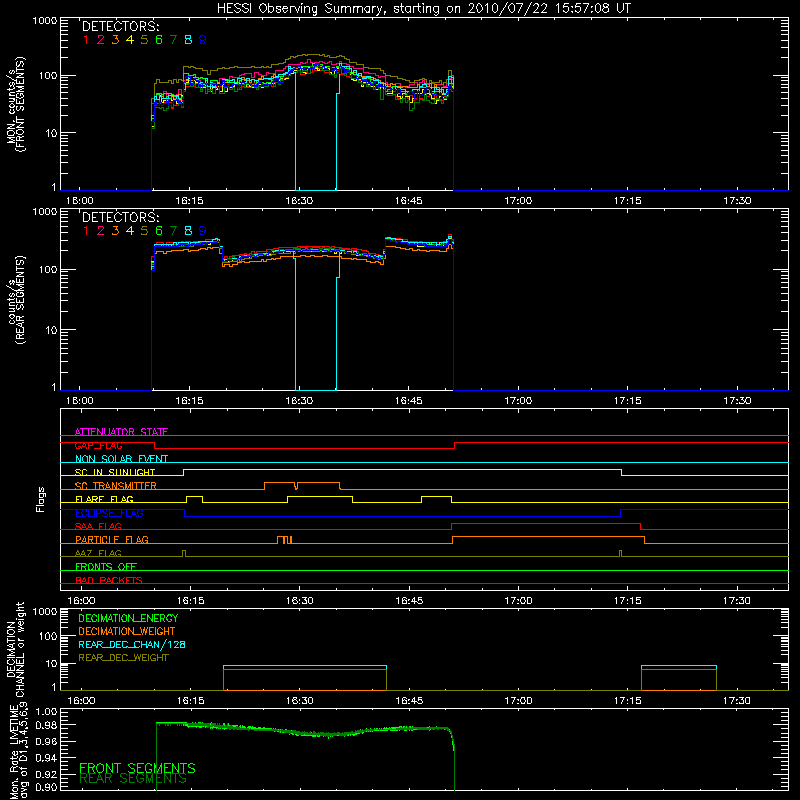Click the ECLIPSE_FLAG label
This screenshot has height=800, width=800.
pos(110,513)
